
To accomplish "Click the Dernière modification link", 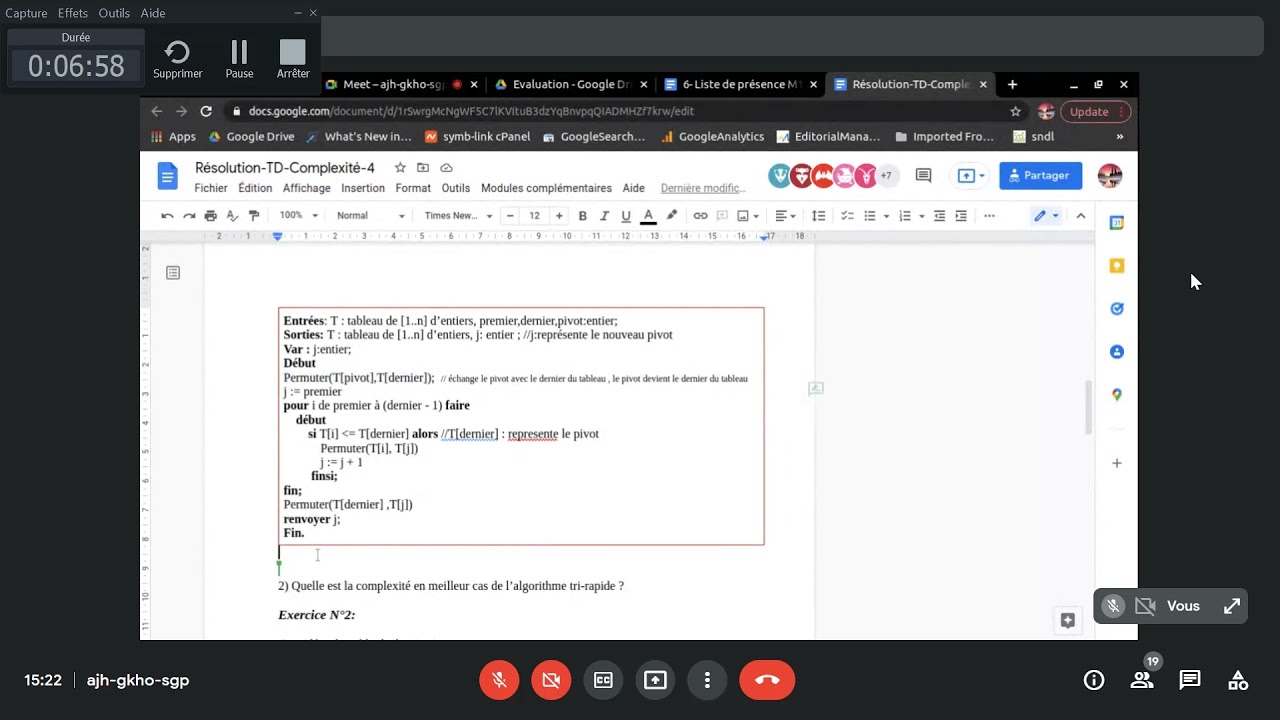I will pyautogui.click(x=703, y=188).
